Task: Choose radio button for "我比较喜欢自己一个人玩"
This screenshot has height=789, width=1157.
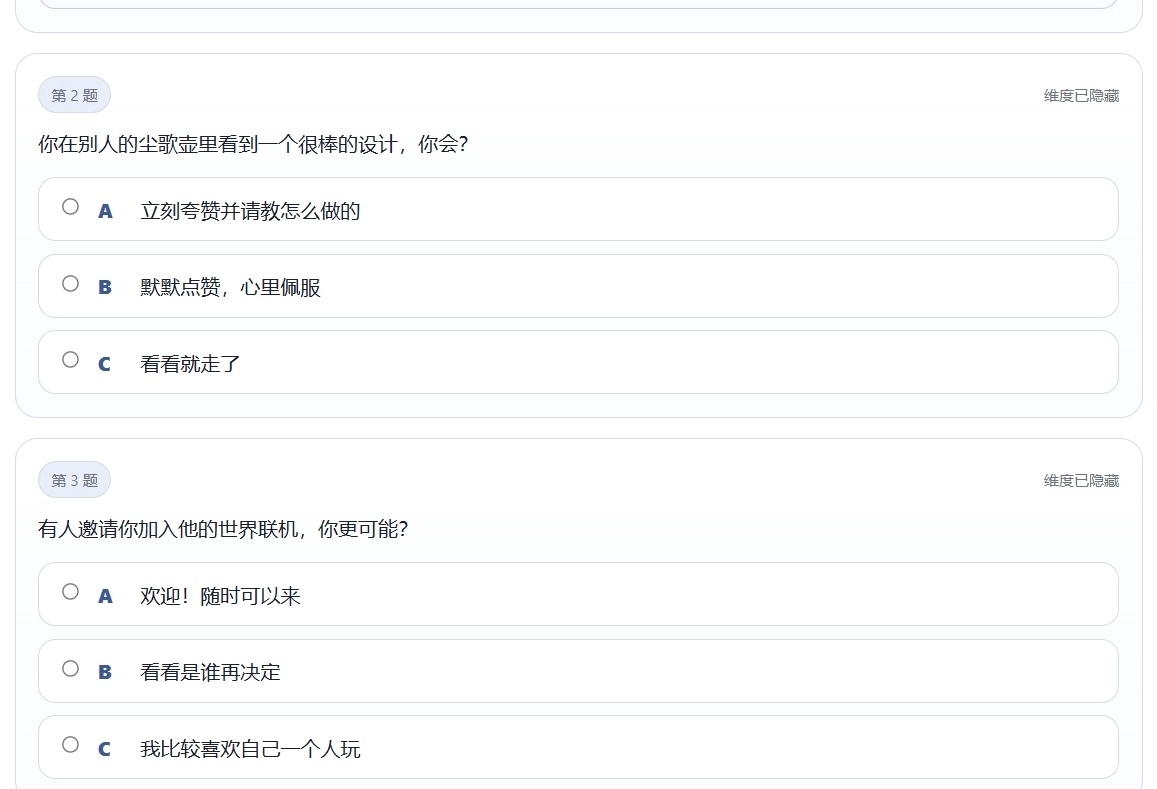Action: [x=70, y=745]
